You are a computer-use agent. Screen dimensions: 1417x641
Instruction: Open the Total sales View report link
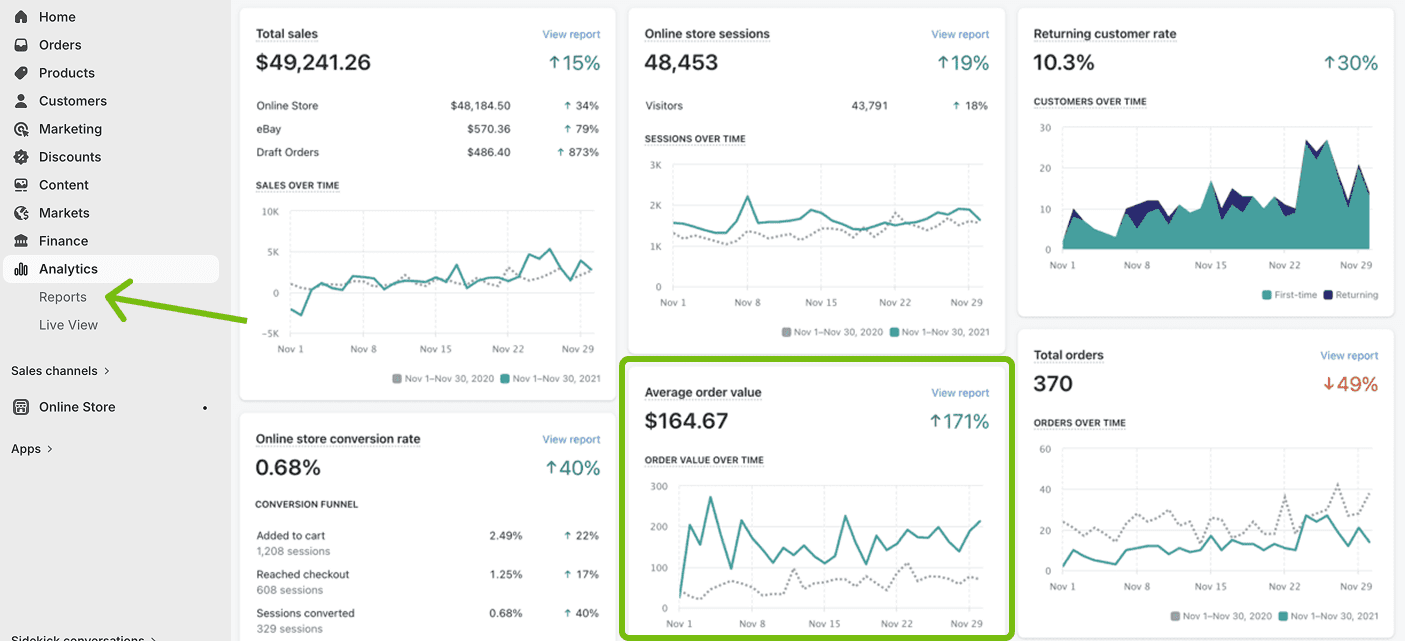point(571,33)
